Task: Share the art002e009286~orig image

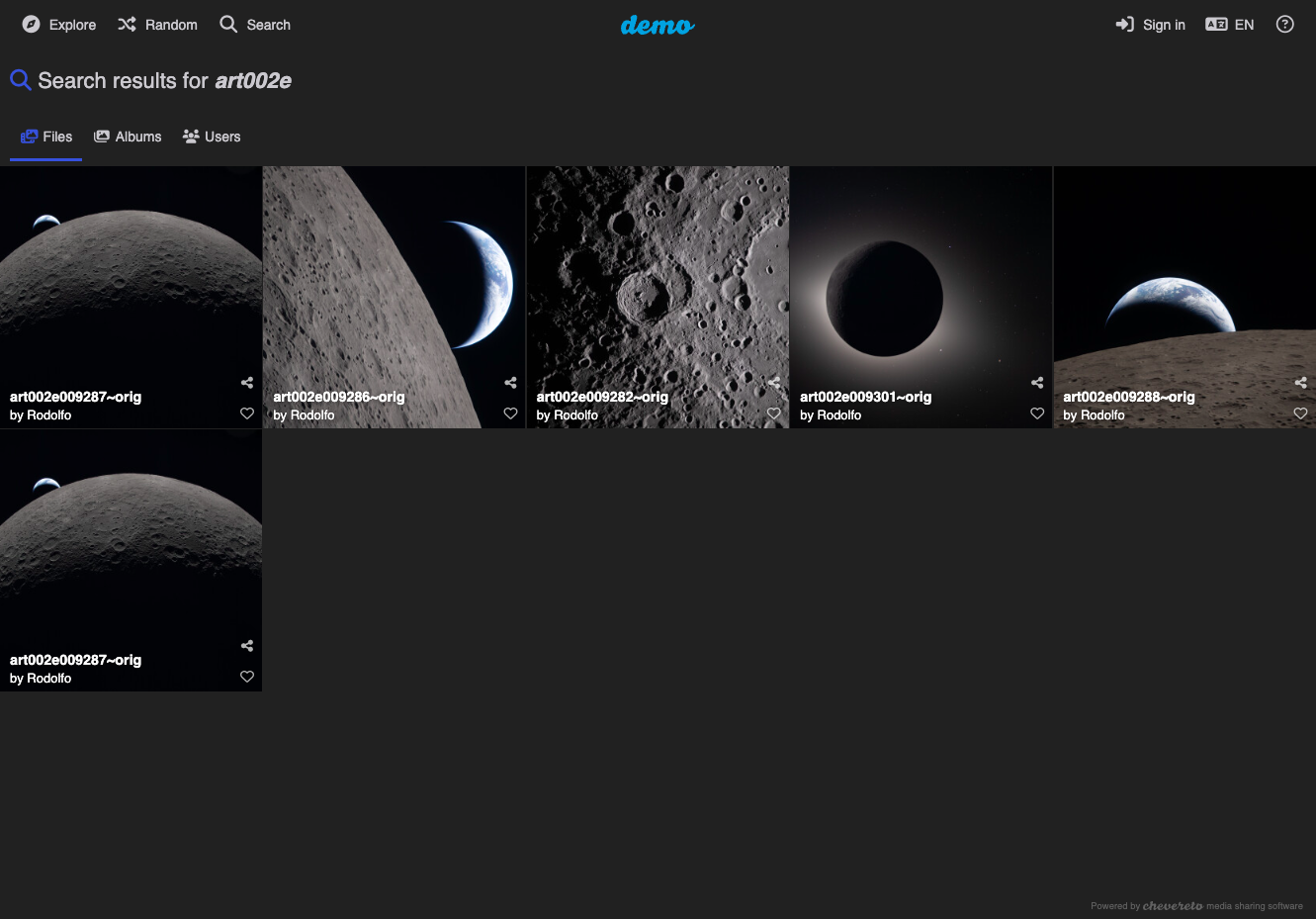Action: (x=510, y=383)
